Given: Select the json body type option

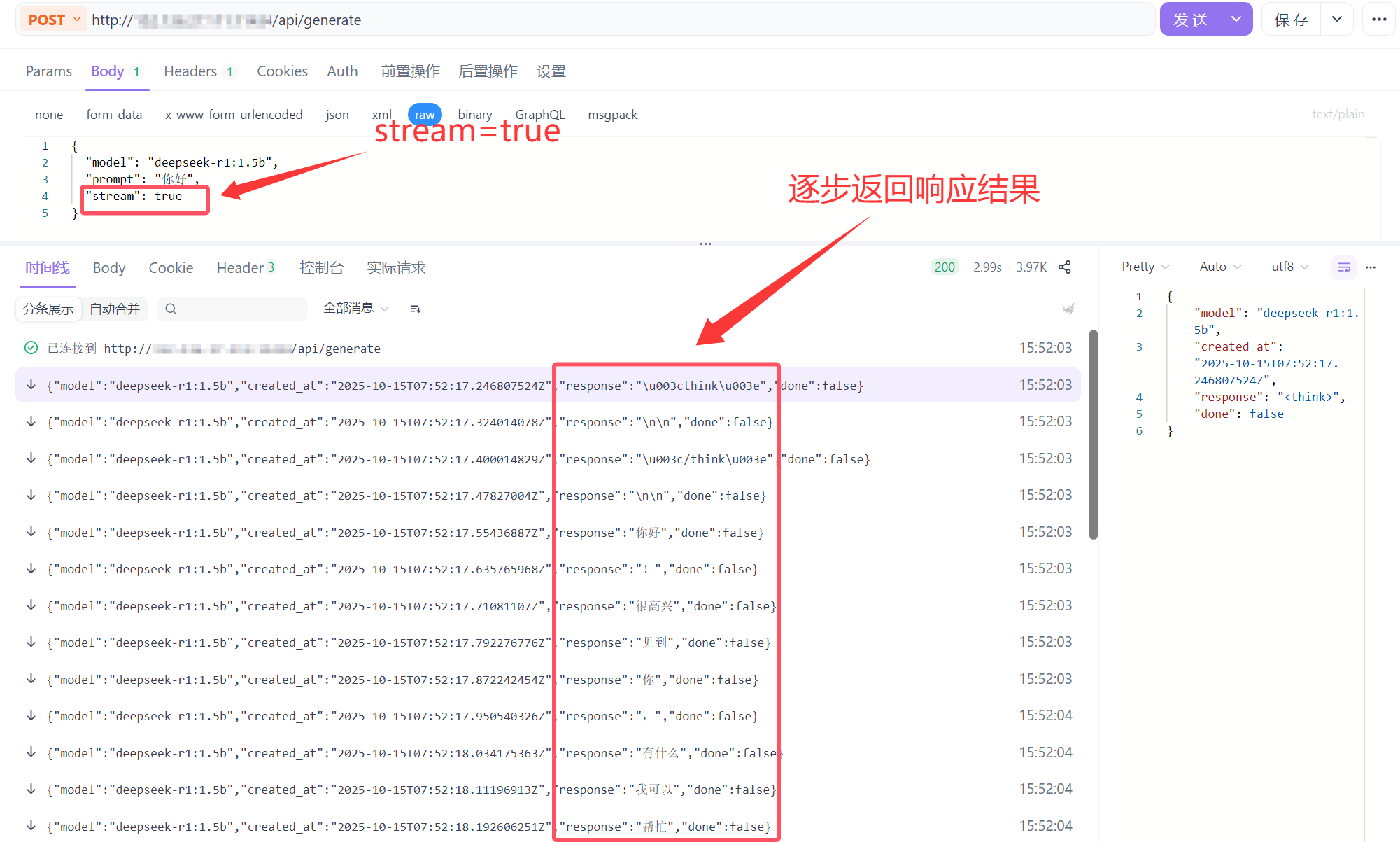Looking at the screenshot, I should coord(337,115).
